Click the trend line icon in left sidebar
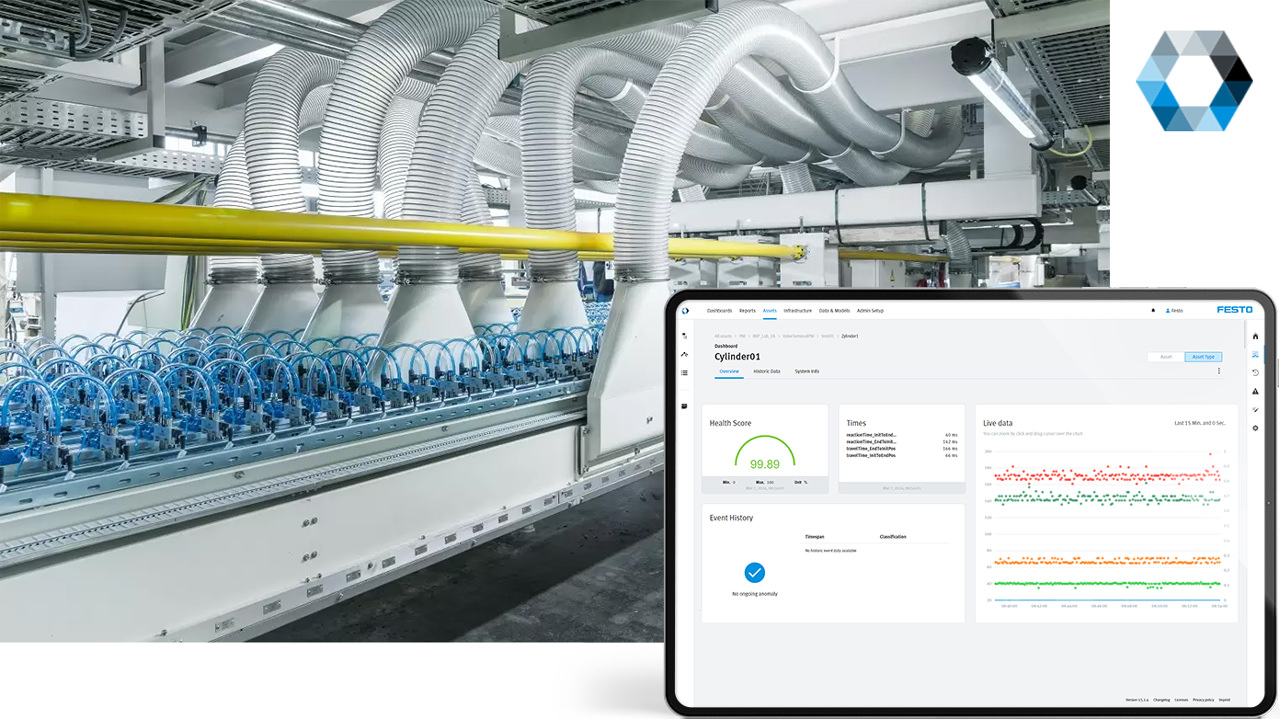 click(684, 354)
